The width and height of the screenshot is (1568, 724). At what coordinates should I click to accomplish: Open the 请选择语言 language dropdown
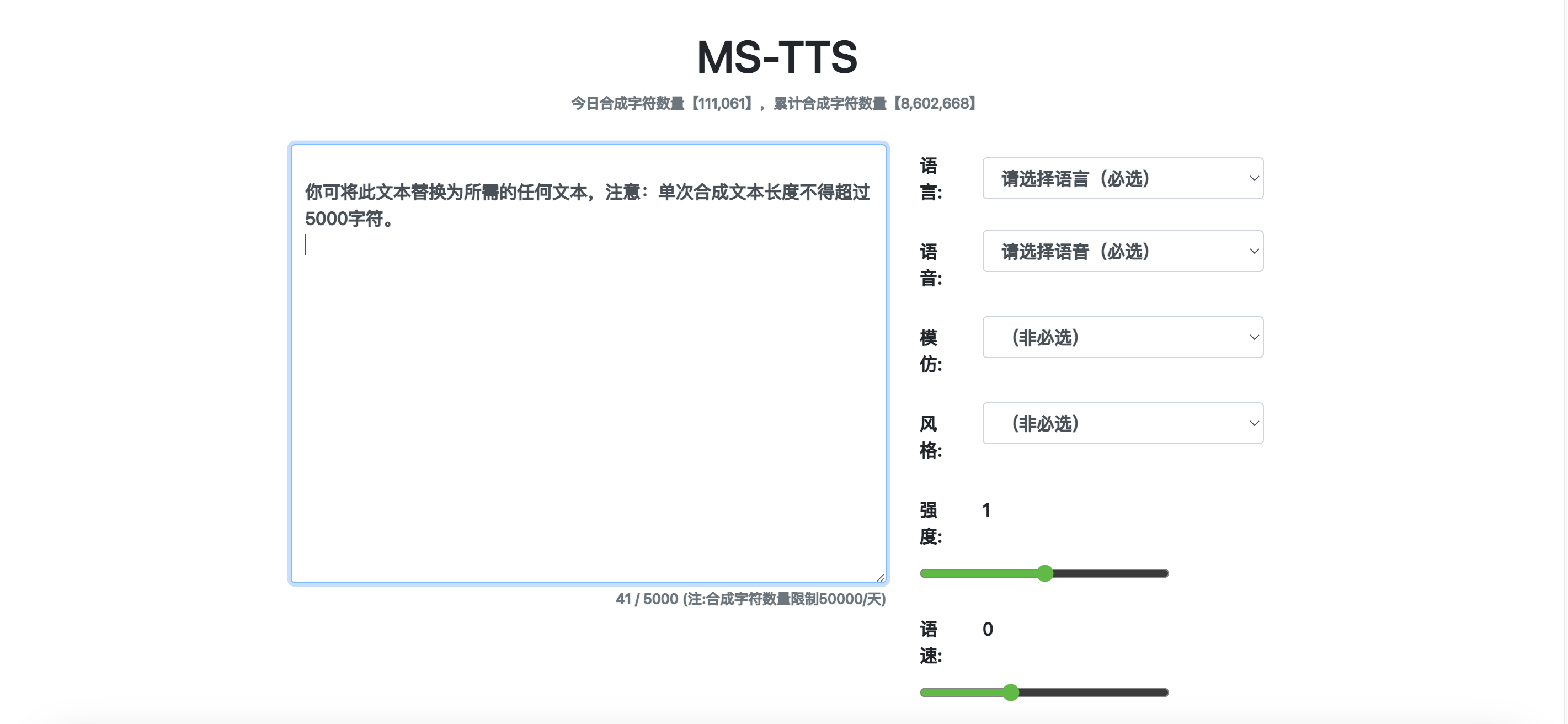point(1122,178)
